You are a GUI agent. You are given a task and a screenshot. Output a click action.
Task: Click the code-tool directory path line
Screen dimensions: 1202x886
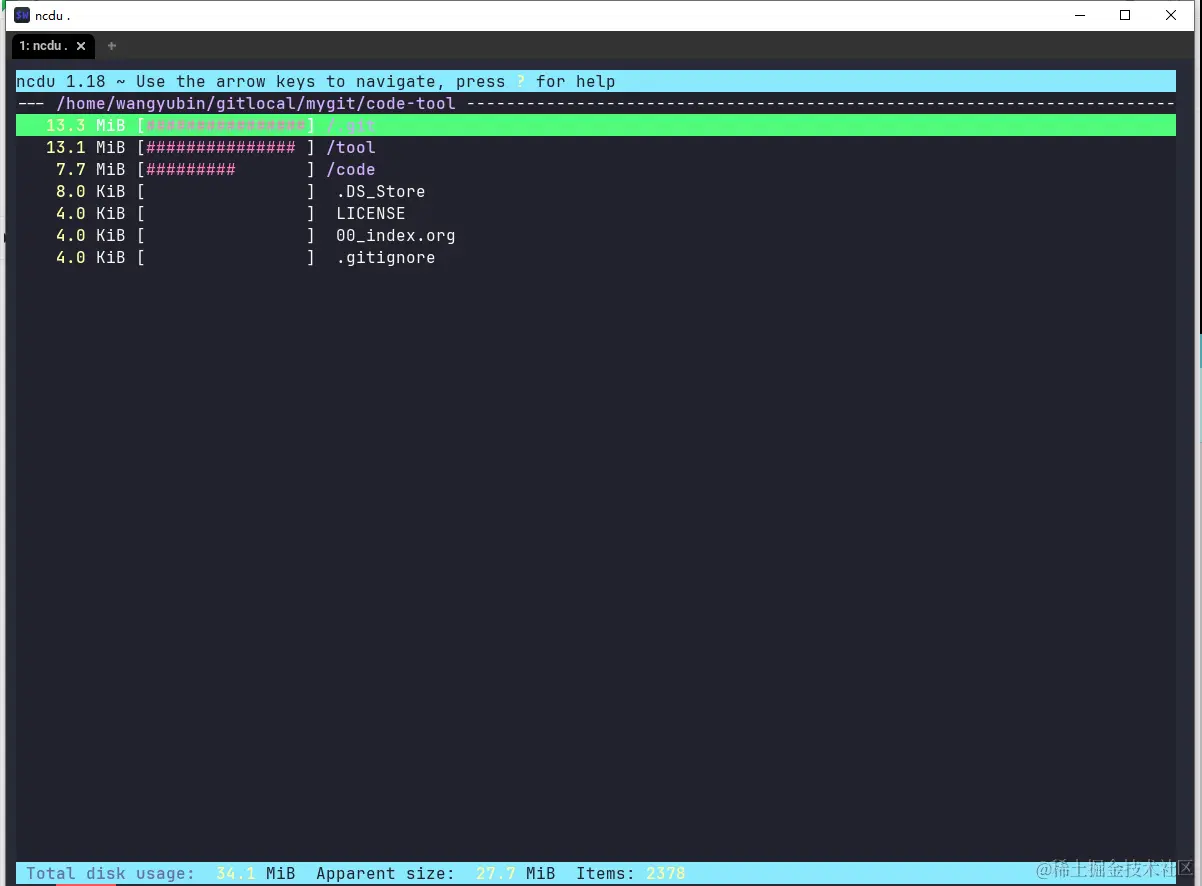(256, 103)
